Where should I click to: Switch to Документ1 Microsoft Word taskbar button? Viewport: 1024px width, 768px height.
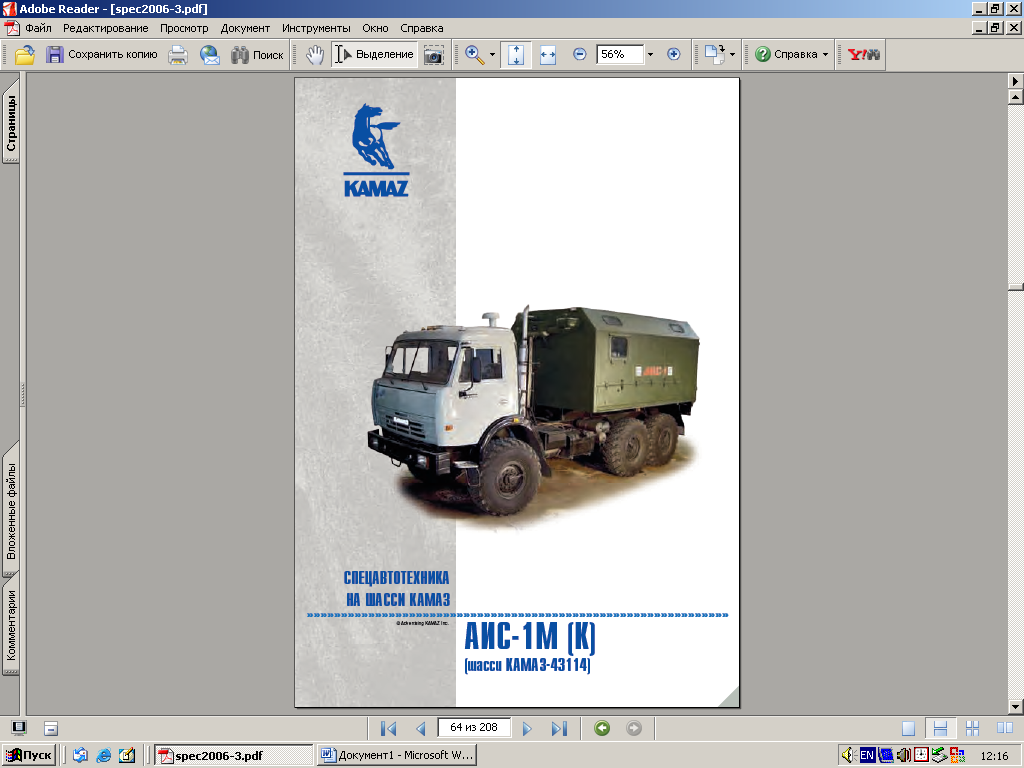(396, 756)
